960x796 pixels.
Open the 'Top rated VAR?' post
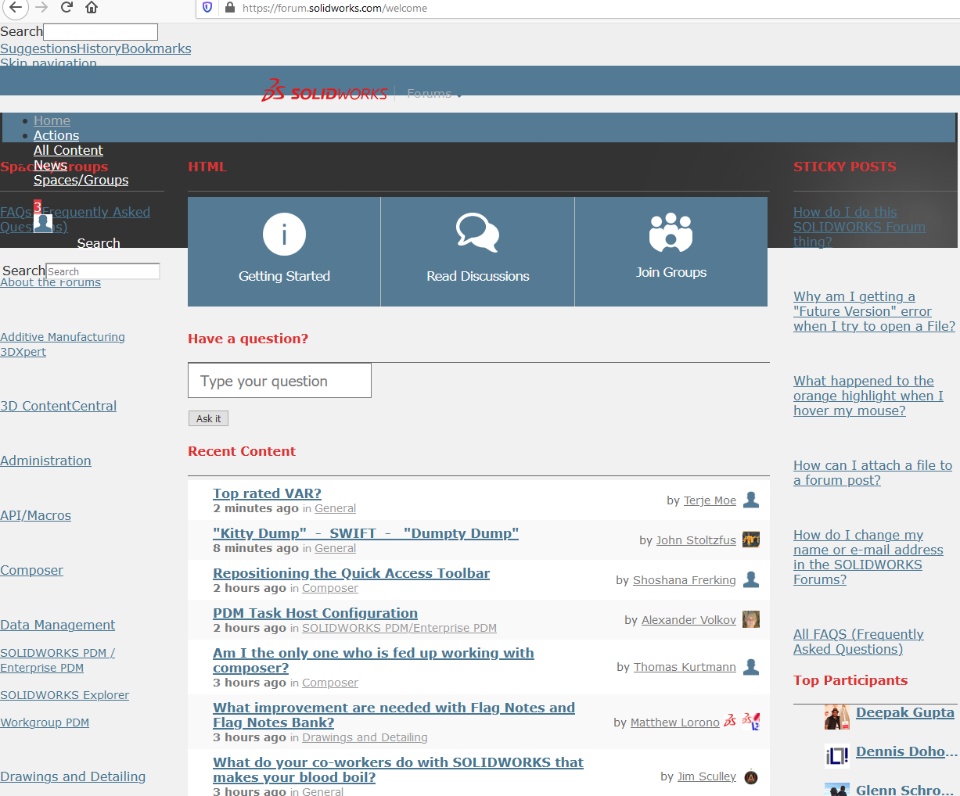tap(267, 494)
